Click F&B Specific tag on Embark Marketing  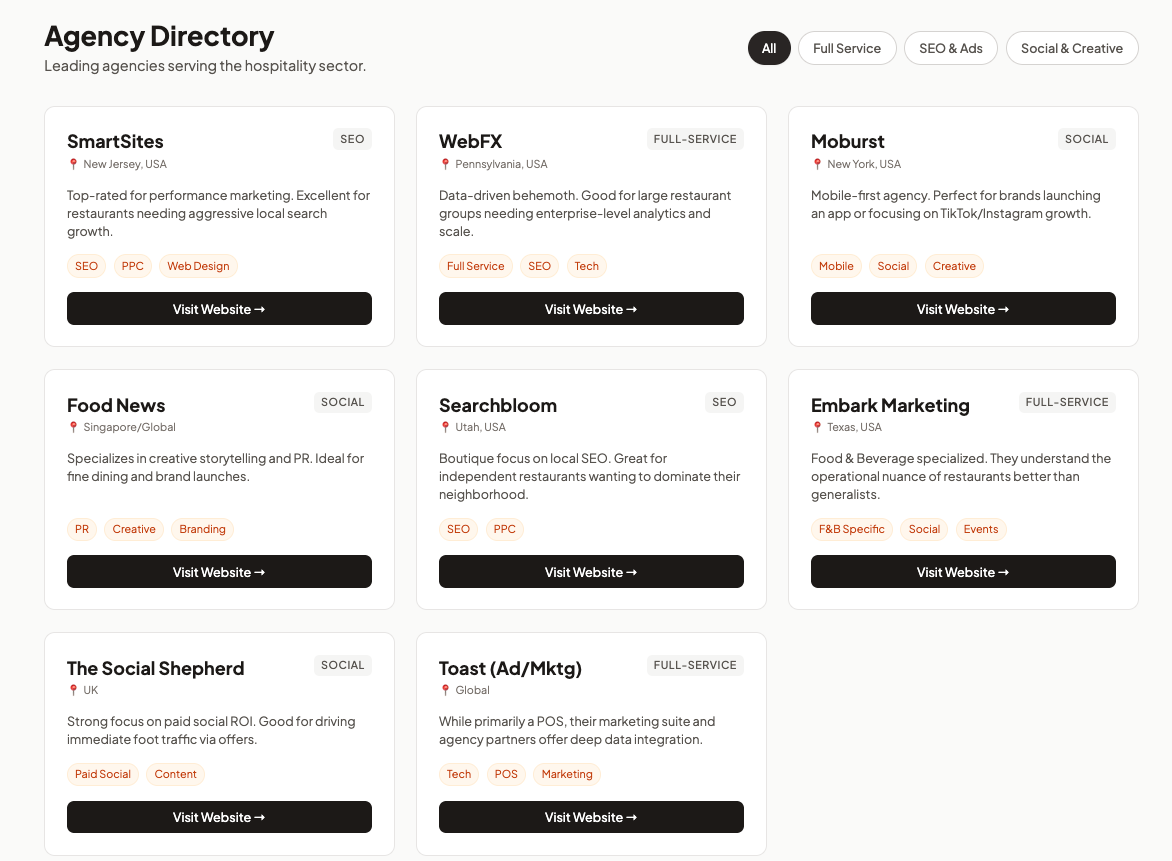click(x=851, y=529)
